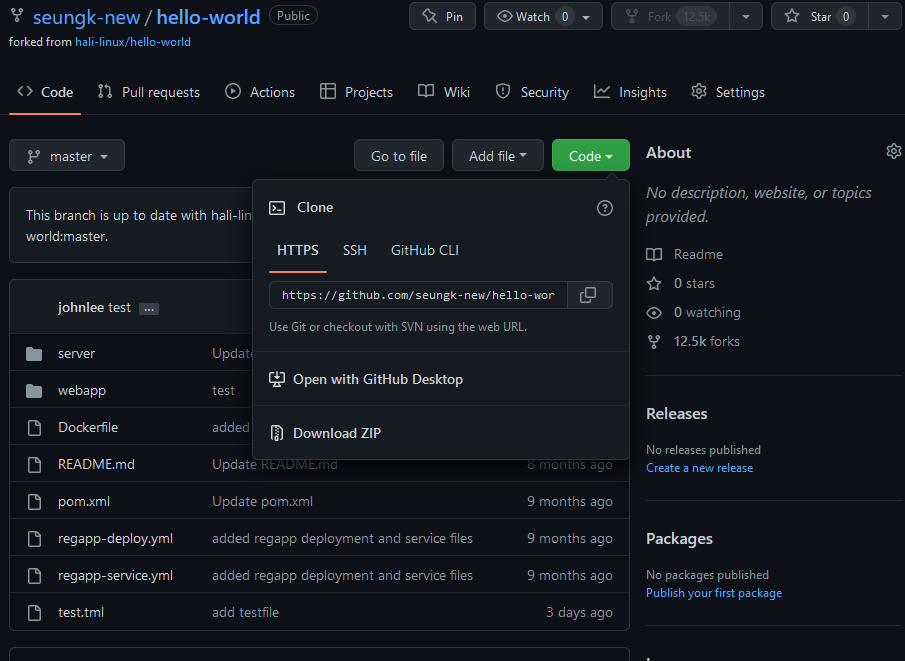Expand the Star lists dropdown arrow

[885, 16]
